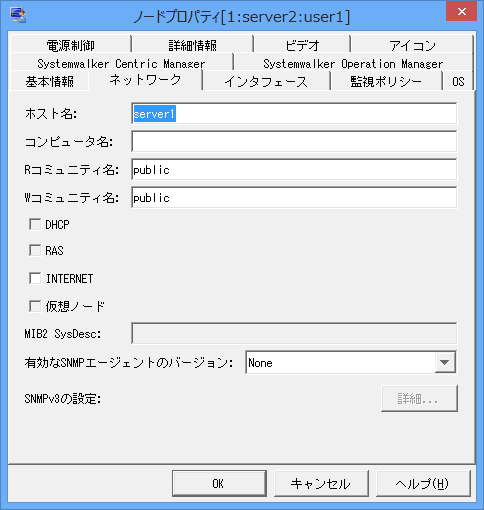Open the 詳細情報 tab
Screen dimensions: 484x510
pyautogui.click(x=192, y=45)
